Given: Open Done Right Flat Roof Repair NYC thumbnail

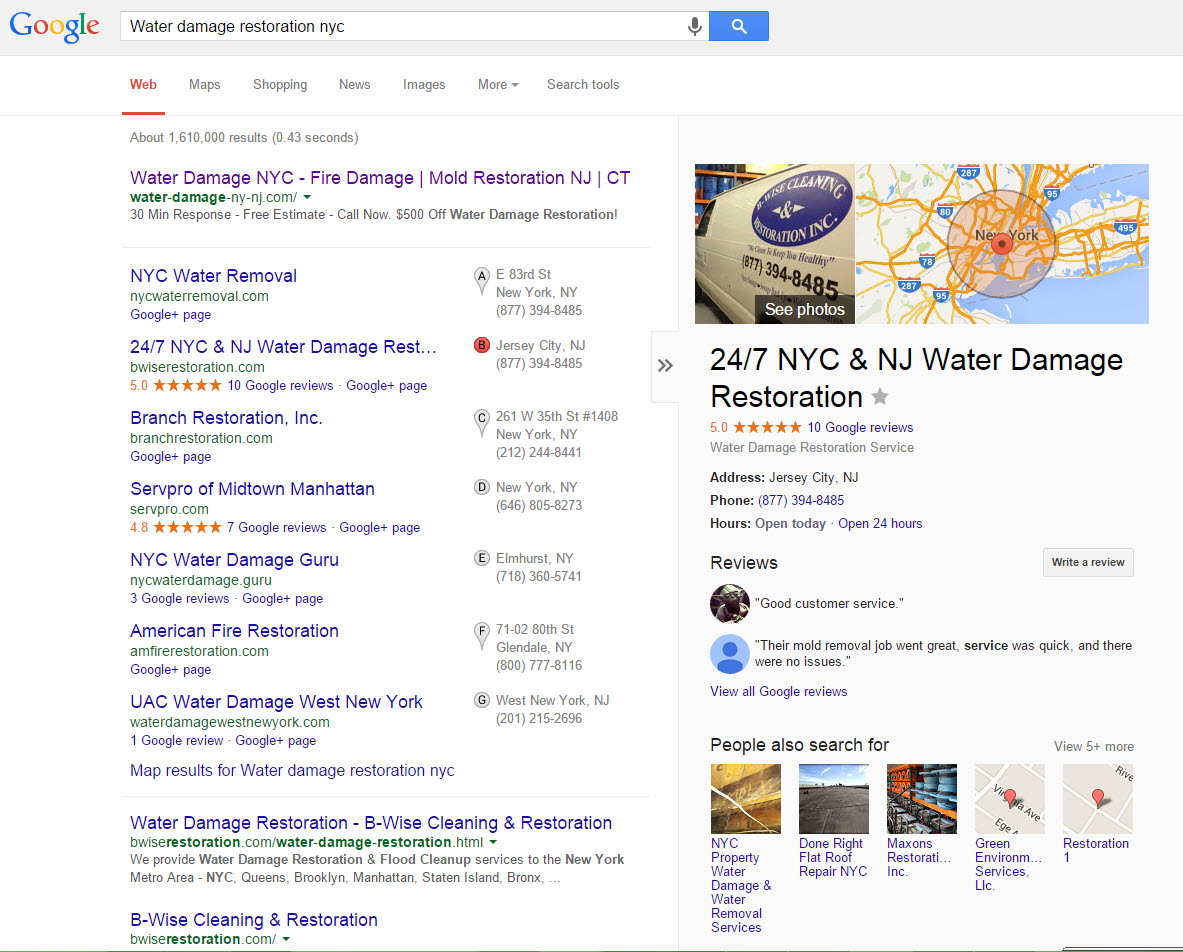Looking at the screenshot, I should pyautogui.click(x=834, y=799).
